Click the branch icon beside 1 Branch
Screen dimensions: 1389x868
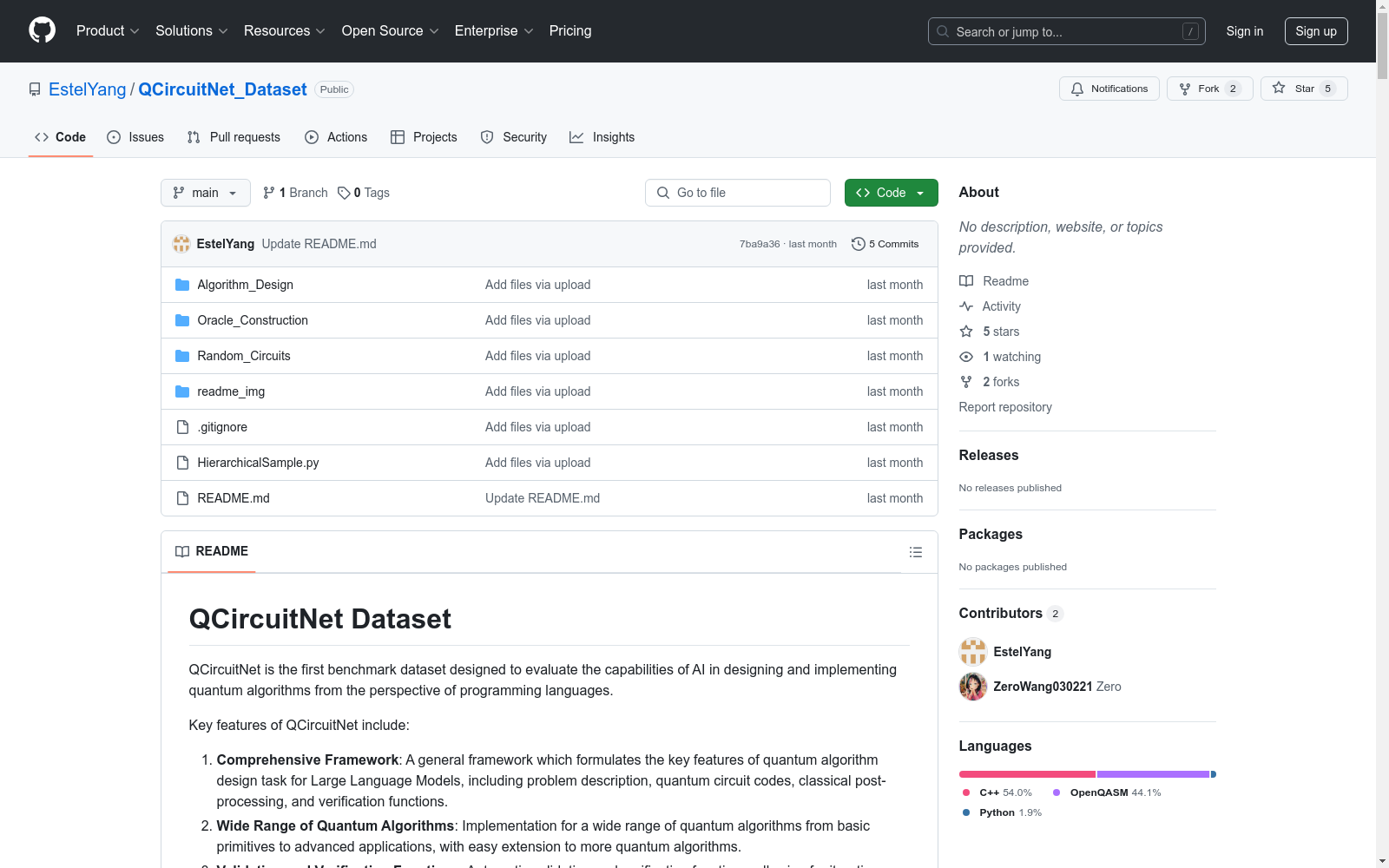tap(269, 193)
